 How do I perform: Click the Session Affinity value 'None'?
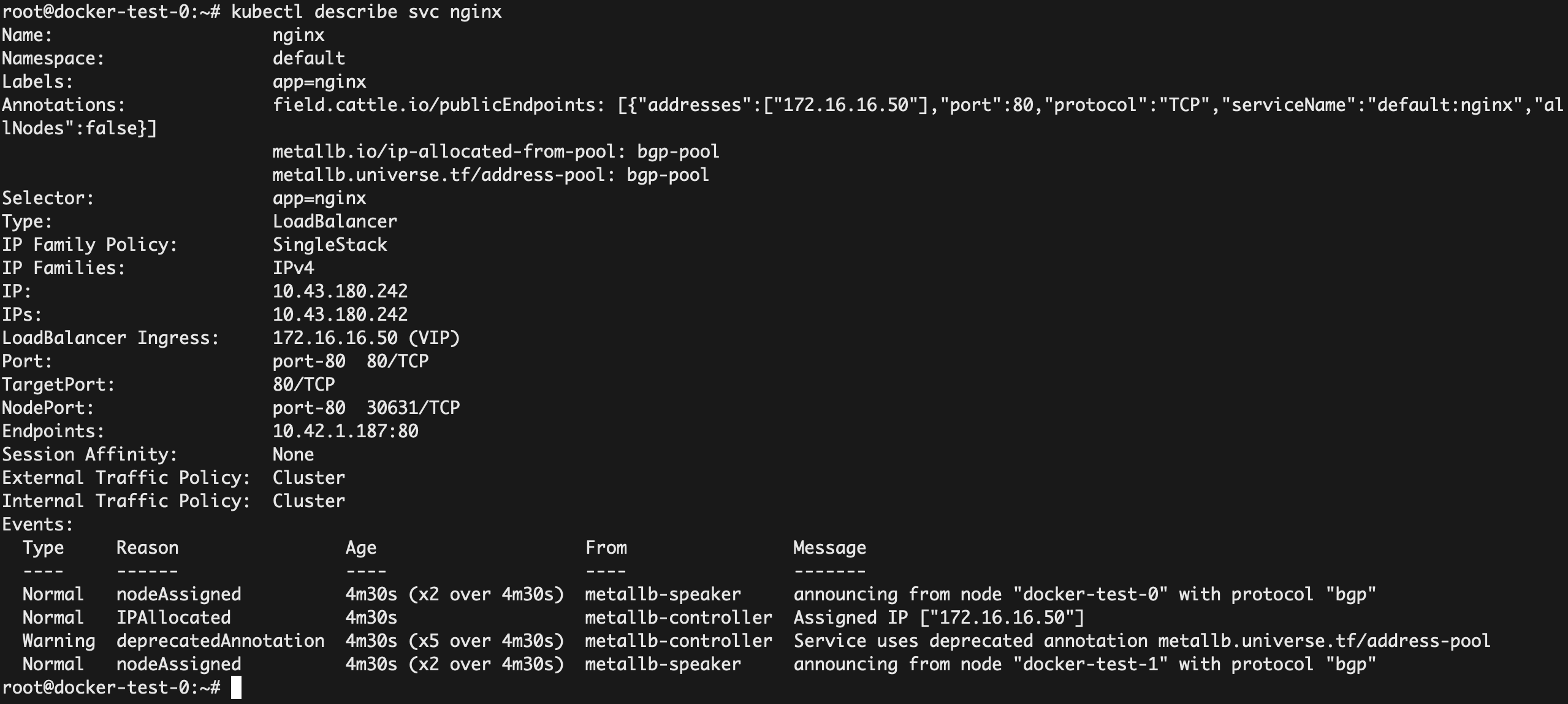tap(293, 454)
